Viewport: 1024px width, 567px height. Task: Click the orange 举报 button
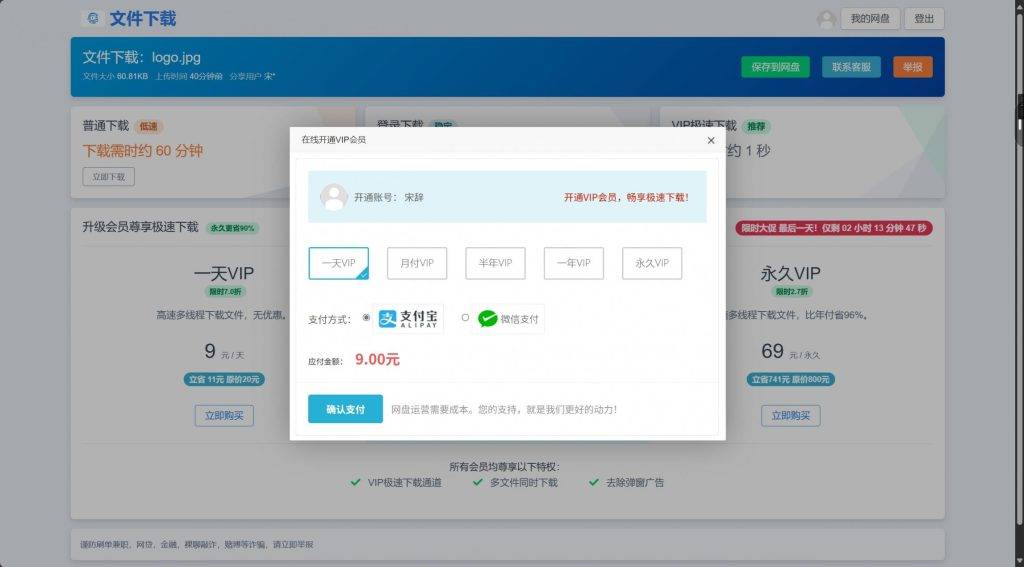click(x=912, y=67)
